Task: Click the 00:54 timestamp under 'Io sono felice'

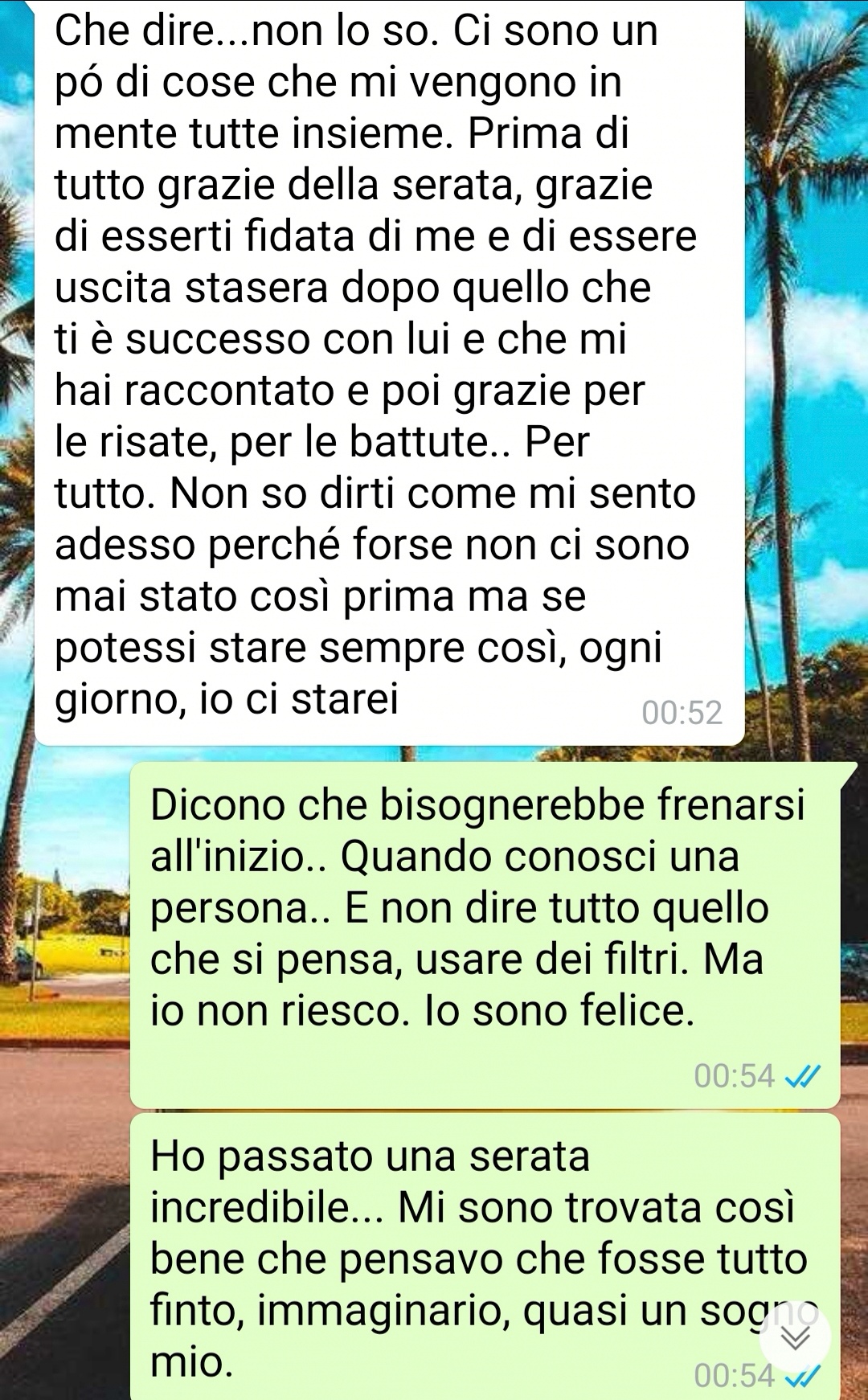Action: point(735,1076)
